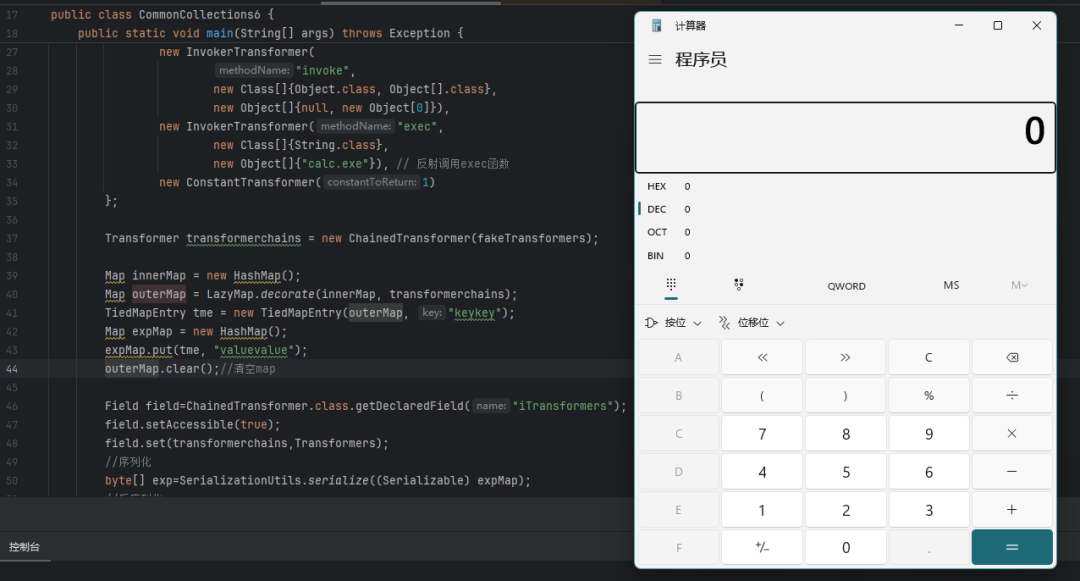The image size is (1080, 581).
Task: Click the 程序员 programmer mode title
Action: point(700,60)
